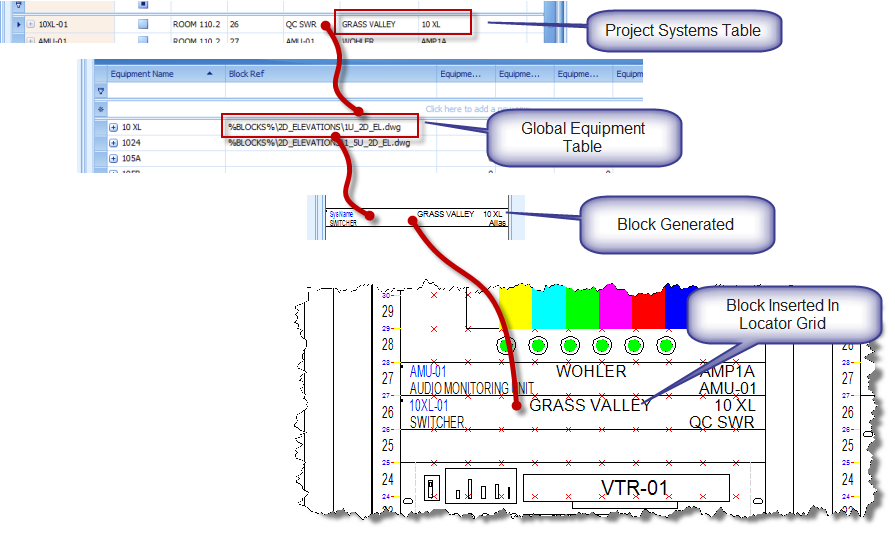Select the 1024 equipment name cell
This screenshot has width=895, height=539.
pyautogui.click(x=131, y=143)
